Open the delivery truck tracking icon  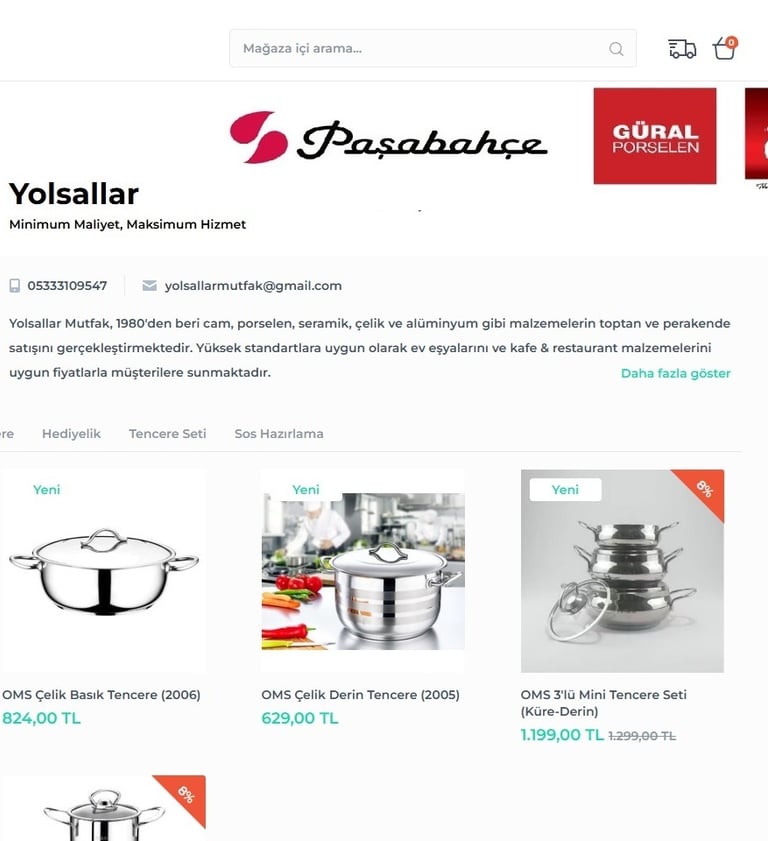[682, 49]
